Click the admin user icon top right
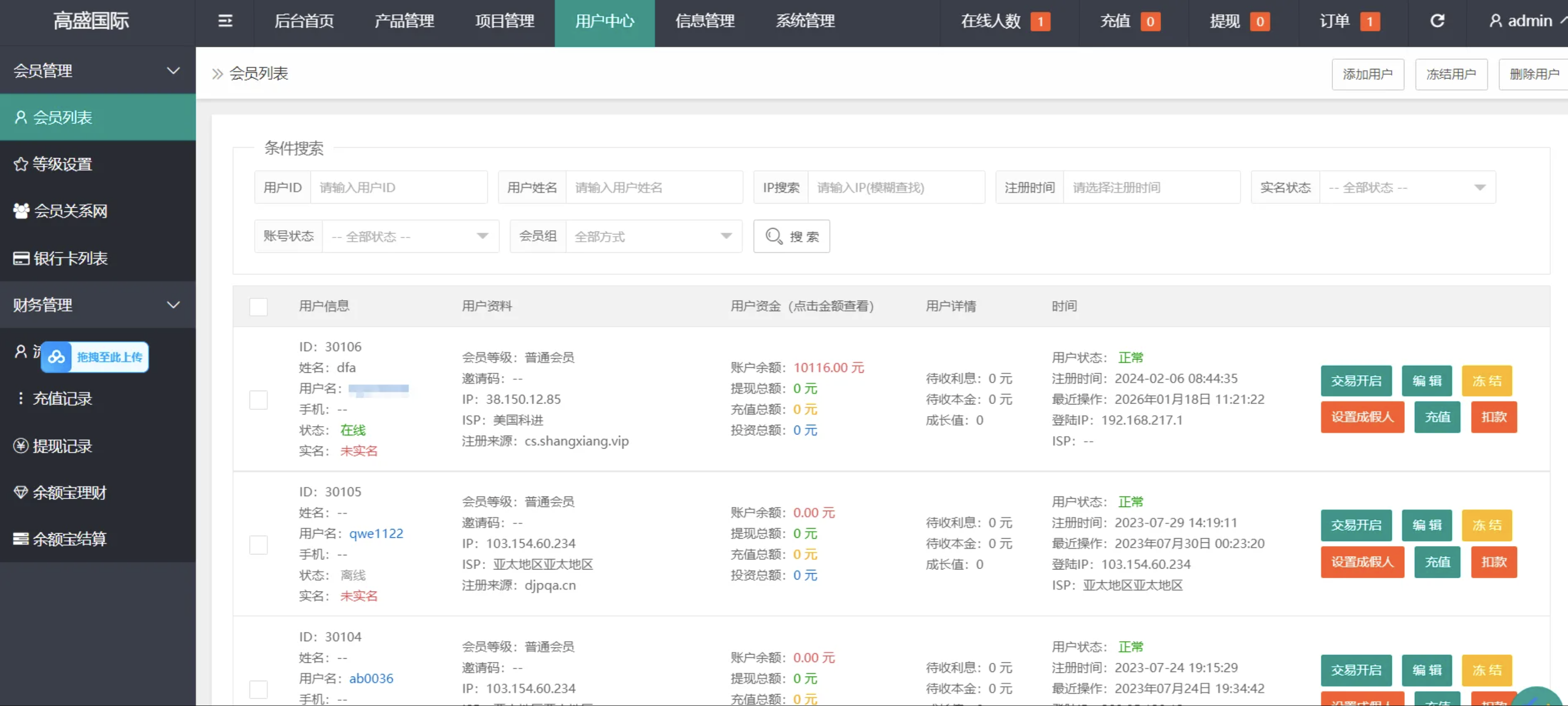This screenshot has width=1568, height=706. [x=1496, y=20]
